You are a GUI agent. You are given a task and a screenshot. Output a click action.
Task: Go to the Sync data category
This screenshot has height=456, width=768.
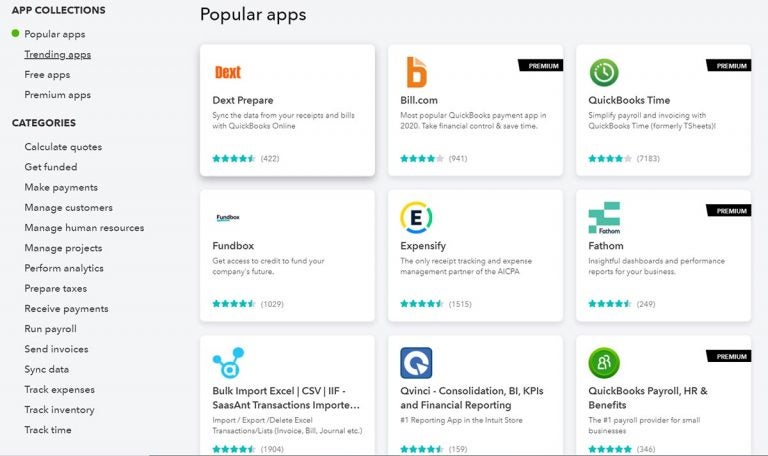[x=47, y=369]
